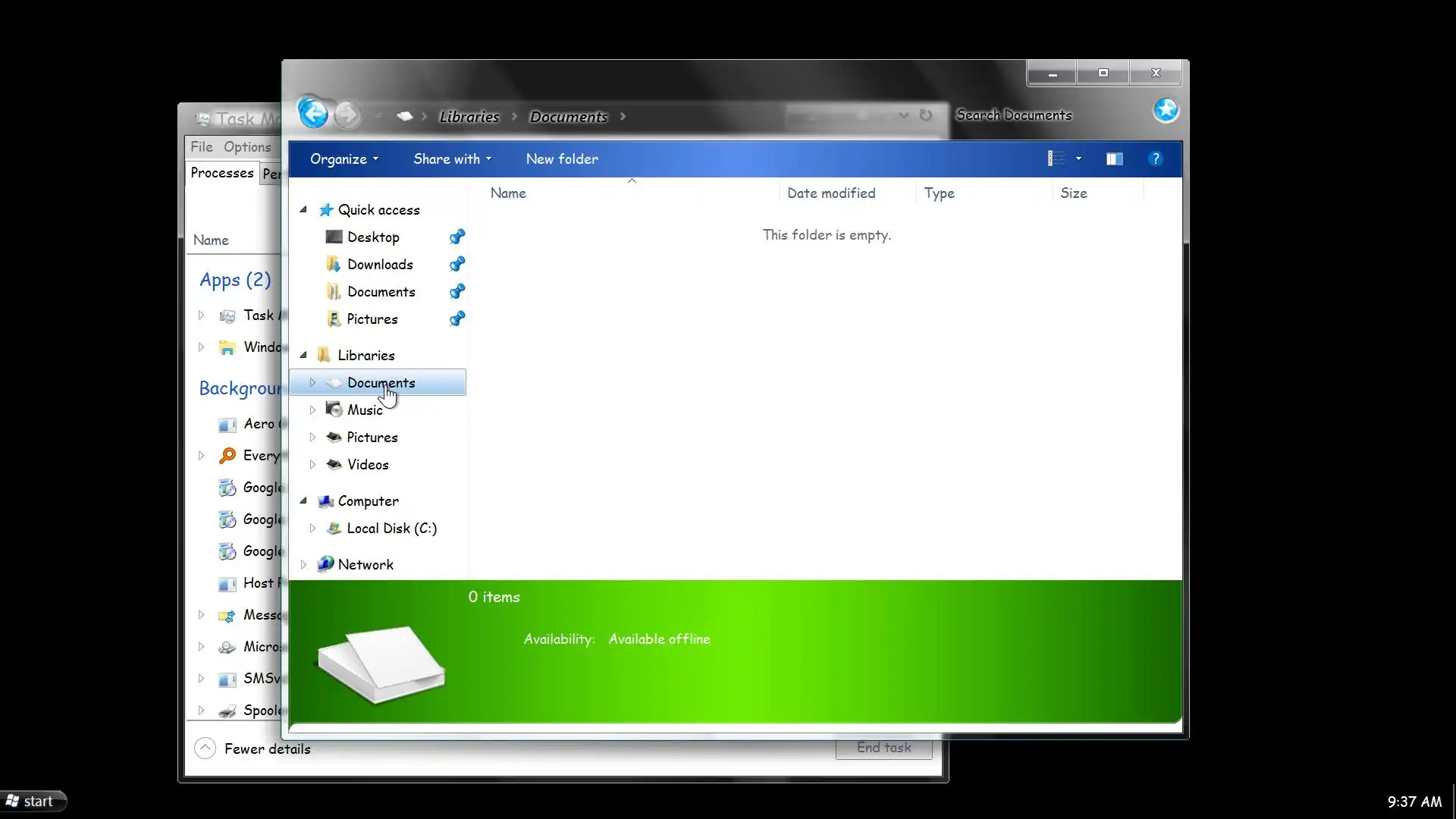Click the Libraries breadcrumb in the address bar
Image resolution: width=1456 pixels, height=819 pixels.
(x=469, y=117)
